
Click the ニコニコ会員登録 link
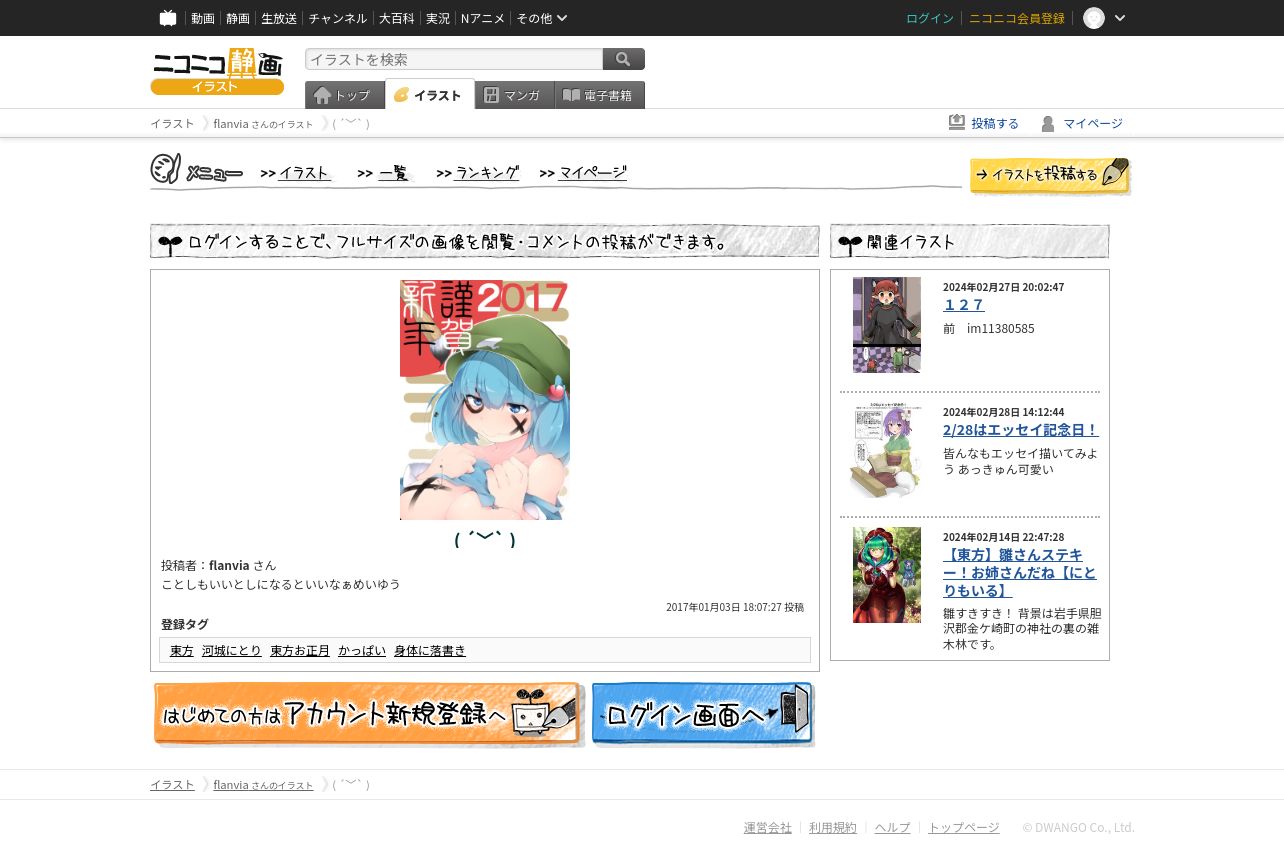pos(1017,18)
